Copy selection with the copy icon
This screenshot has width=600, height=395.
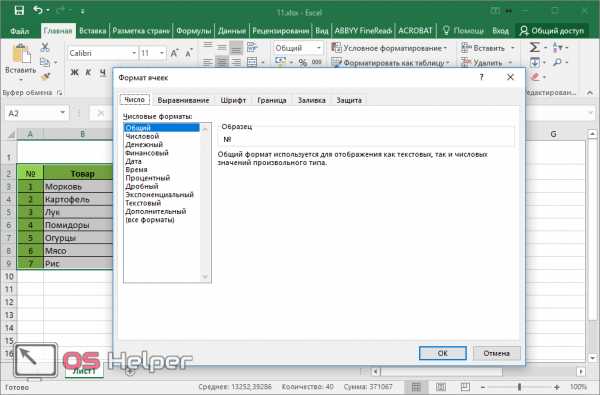coord(45,62)
